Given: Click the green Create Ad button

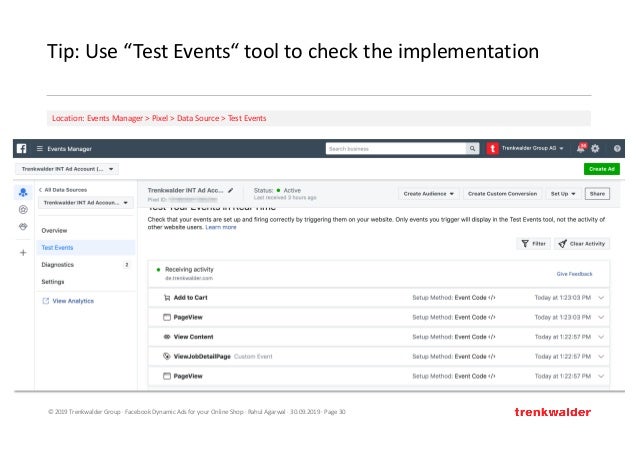Looking at the screenshot, I should (x=602, y=169).
